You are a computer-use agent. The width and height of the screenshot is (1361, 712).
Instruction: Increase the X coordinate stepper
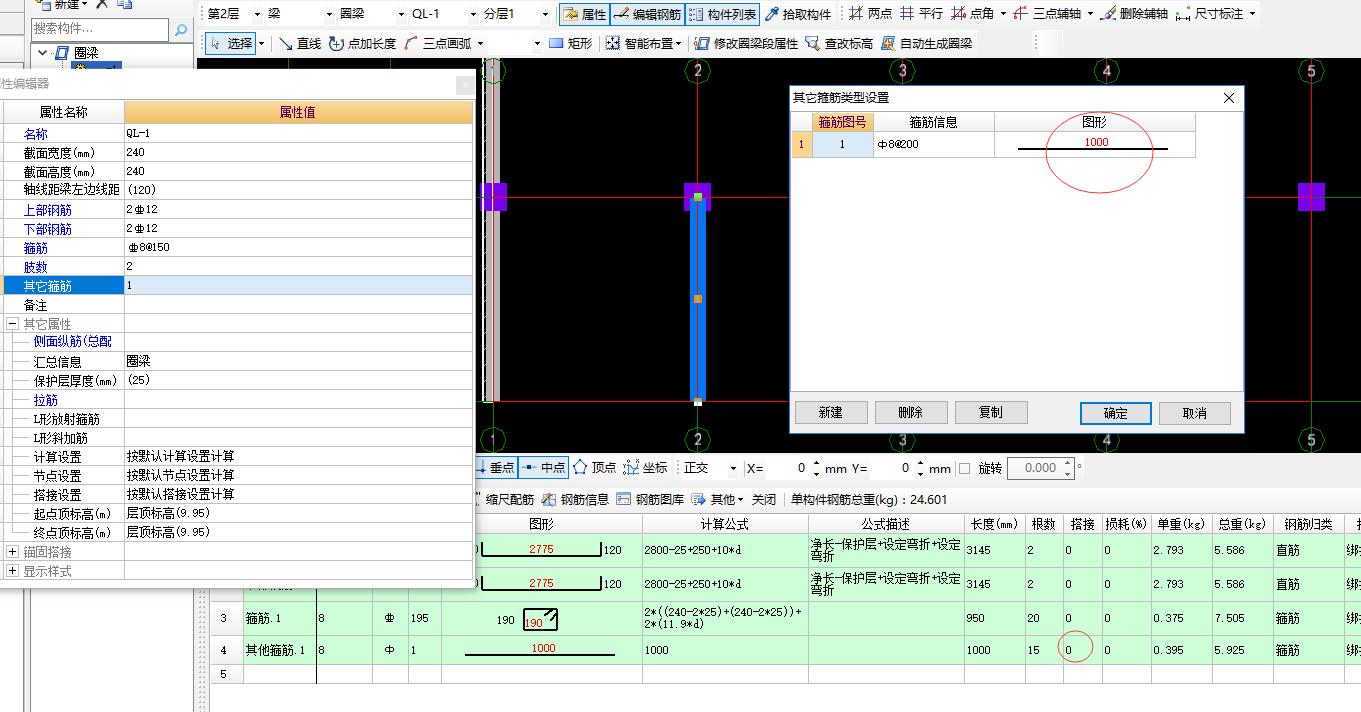point(816,463)
